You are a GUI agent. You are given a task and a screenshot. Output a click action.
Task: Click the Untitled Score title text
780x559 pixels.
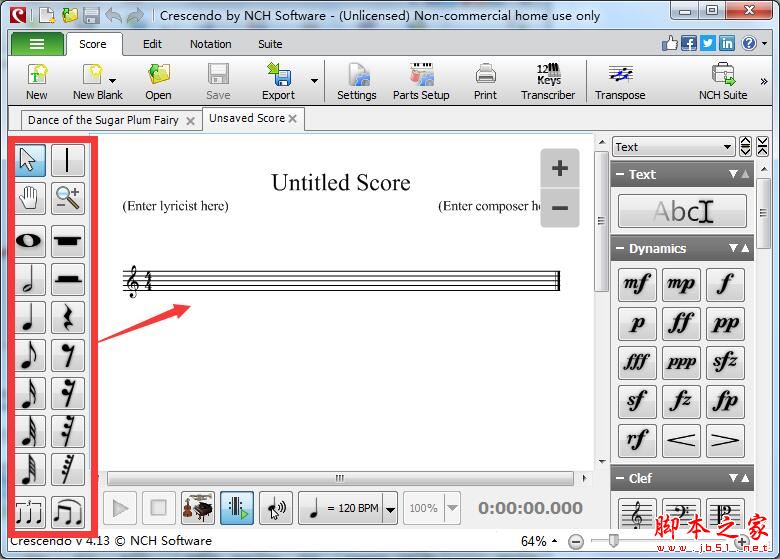point(341,183)
